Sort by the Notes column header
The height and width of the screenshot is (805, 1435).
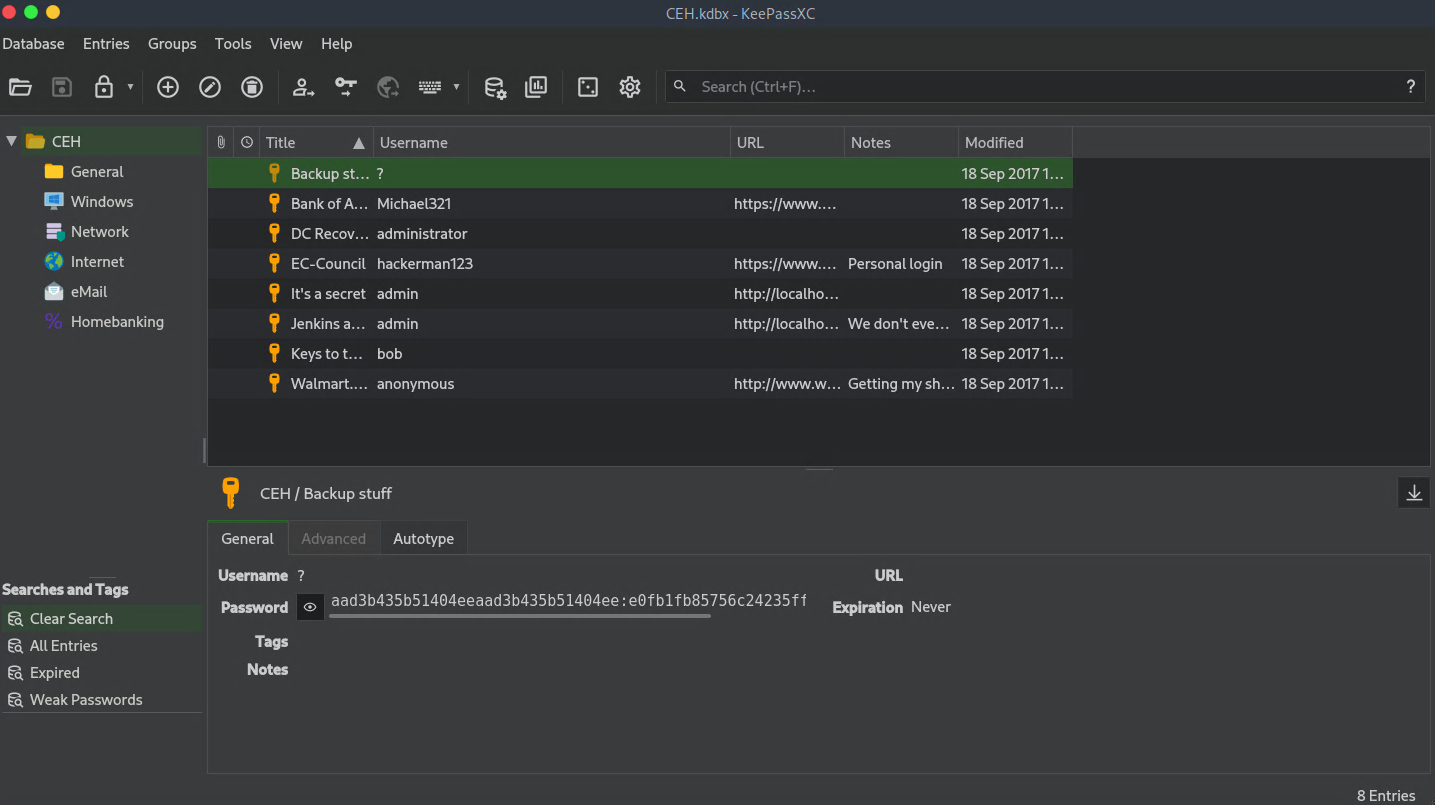(901, 143)
